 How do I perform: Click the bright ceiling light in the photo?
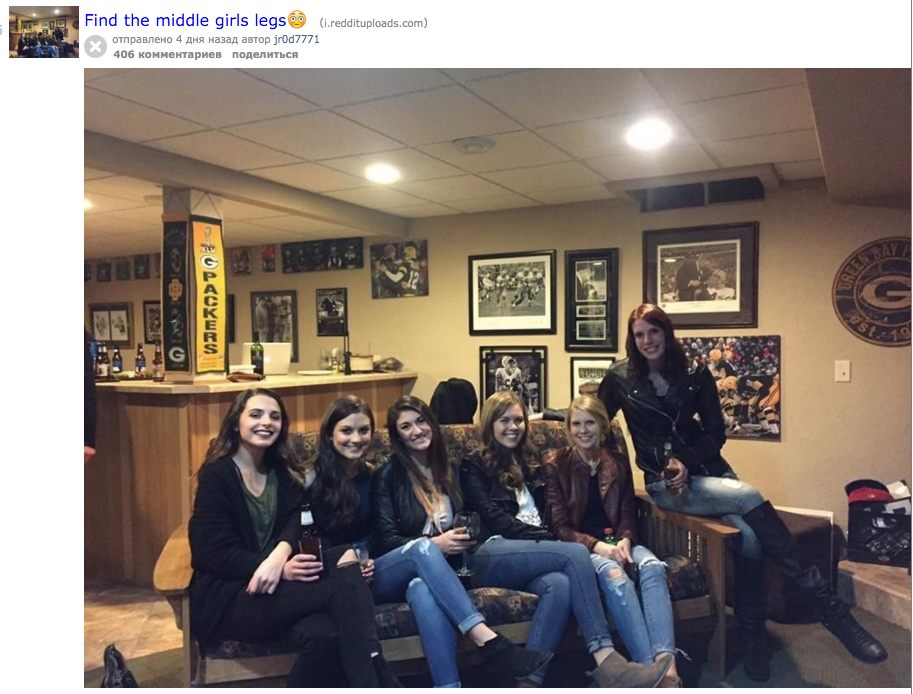coord(649,134)
